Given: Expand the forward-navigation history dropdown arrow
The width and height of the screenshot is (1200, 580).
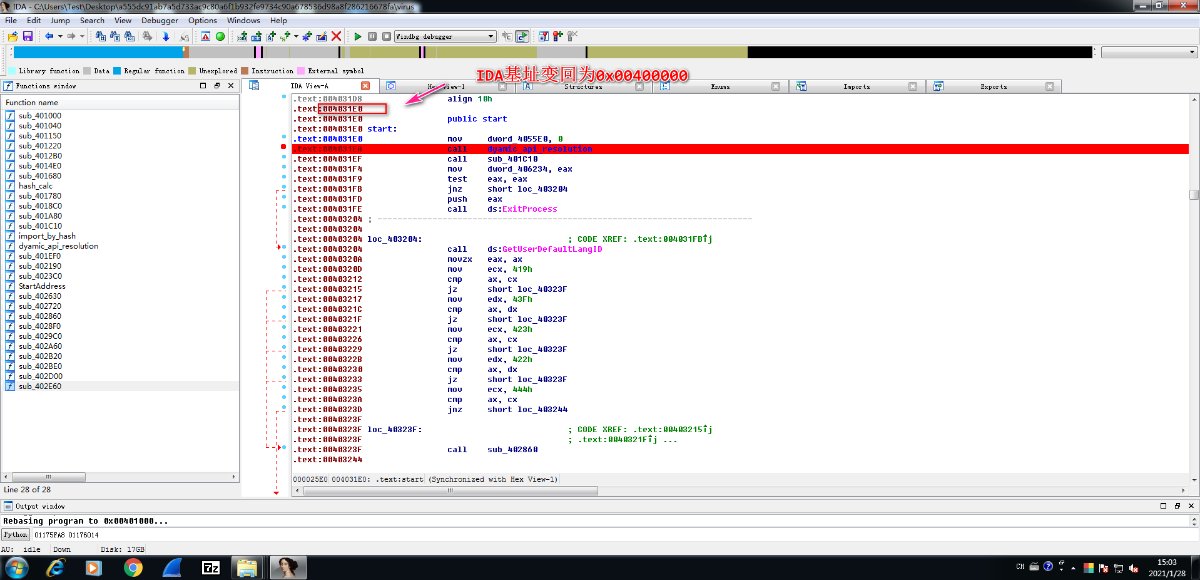Looking at the screenshot, I should [82, 36].
